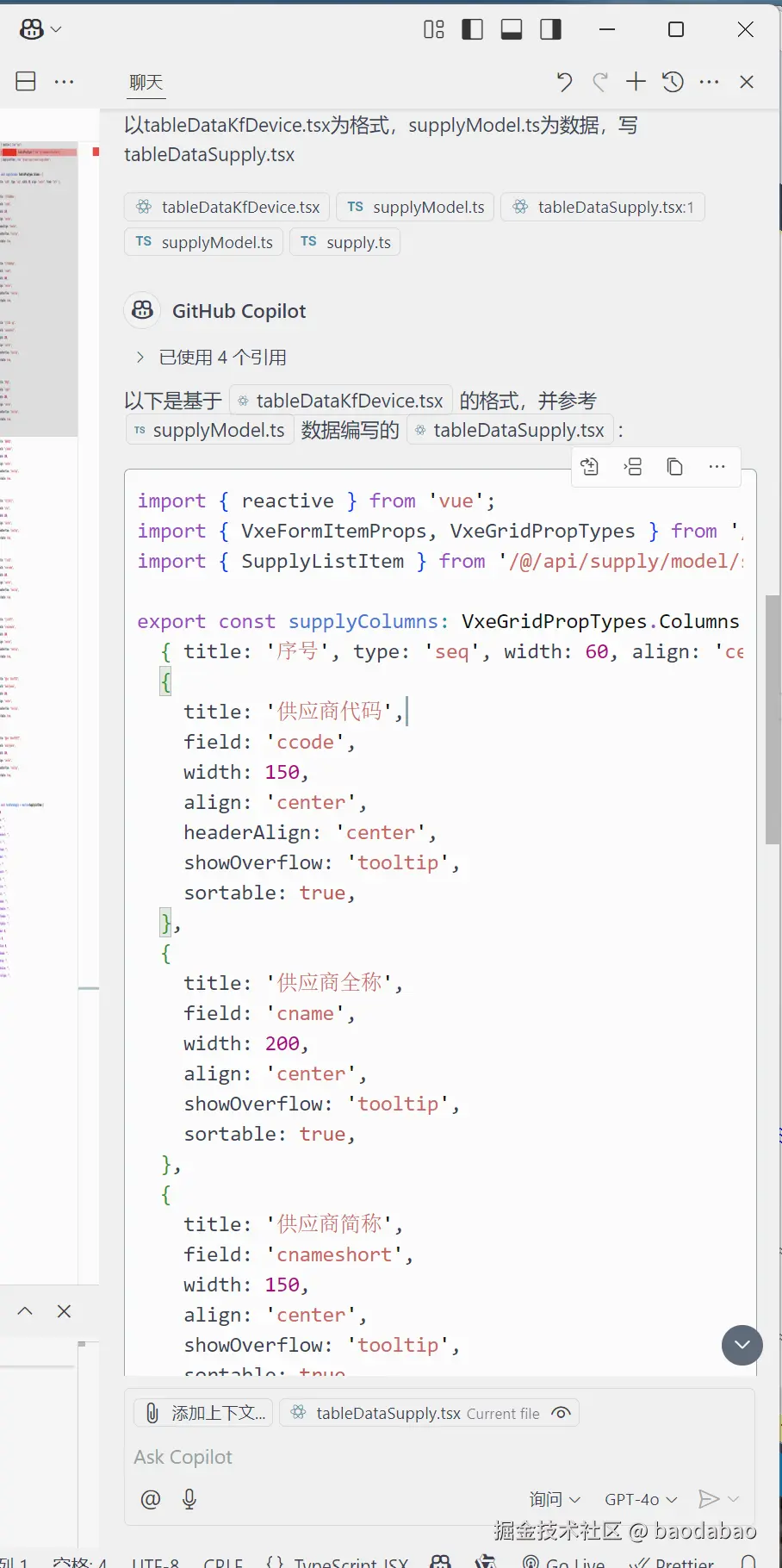The image size is (782, 1568).
Task: Close the find widget
Action: click(x=64, y=1311)
